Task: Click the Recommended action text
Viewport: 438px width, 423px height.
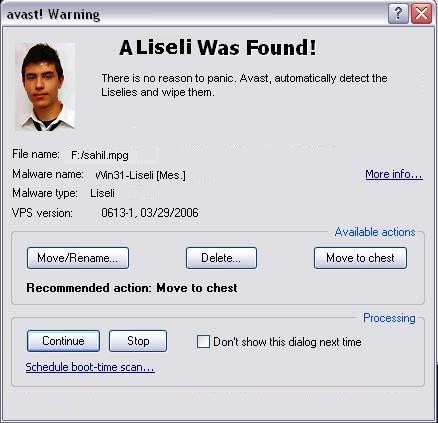Action: [132, 288]
